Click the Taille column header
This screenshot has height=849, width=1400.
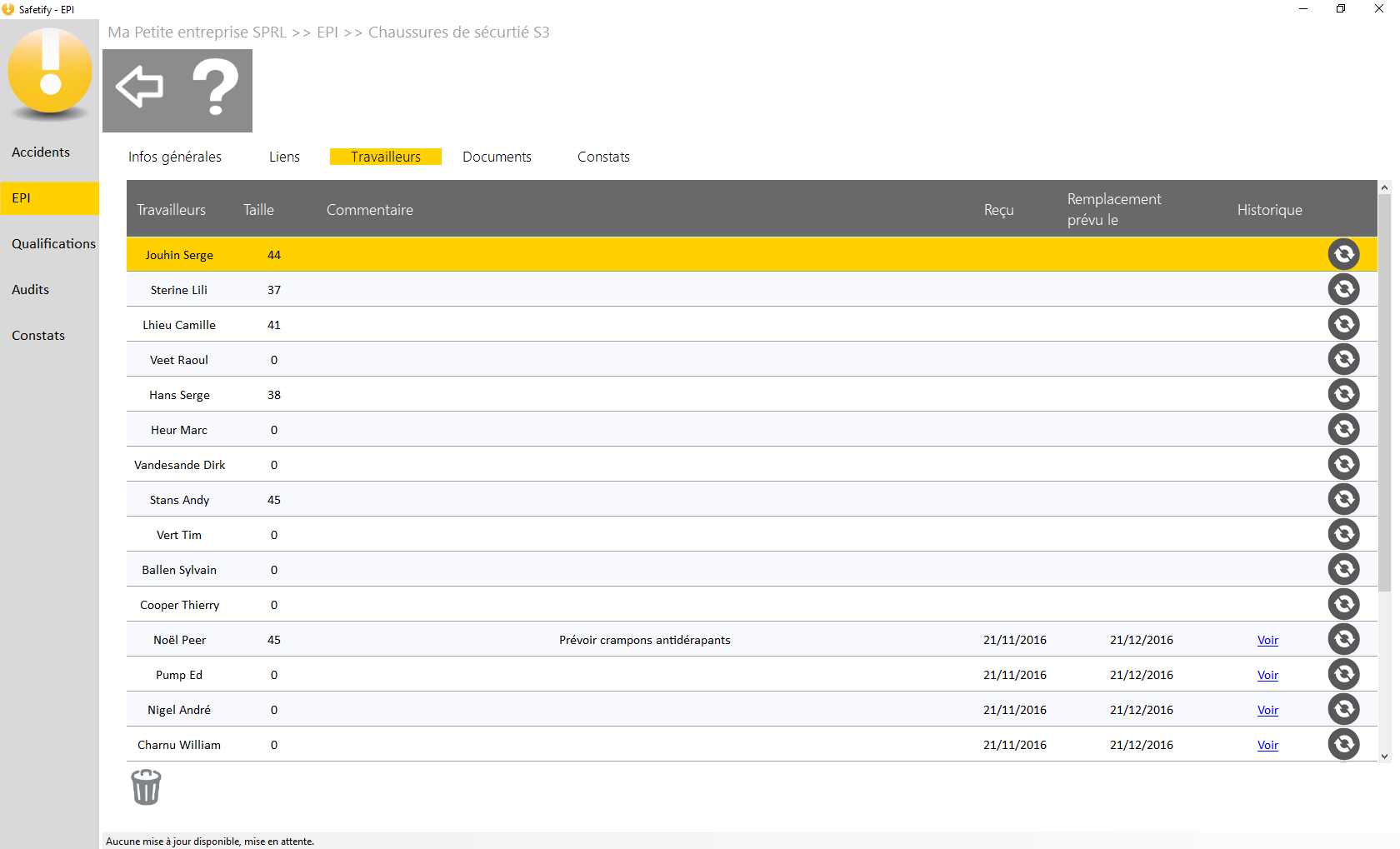258,210
